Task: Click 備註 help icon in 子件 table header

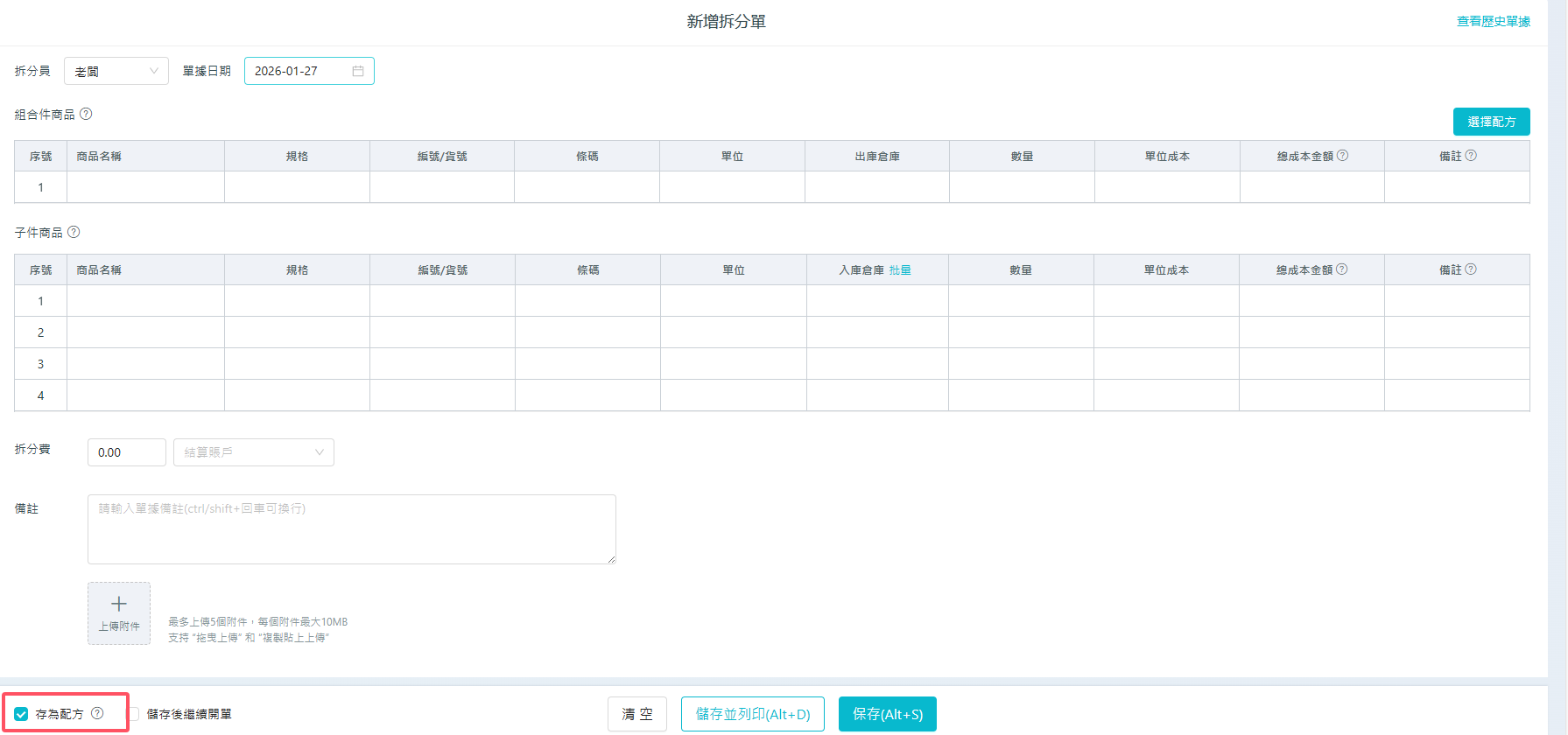Action: [1471, 269]
